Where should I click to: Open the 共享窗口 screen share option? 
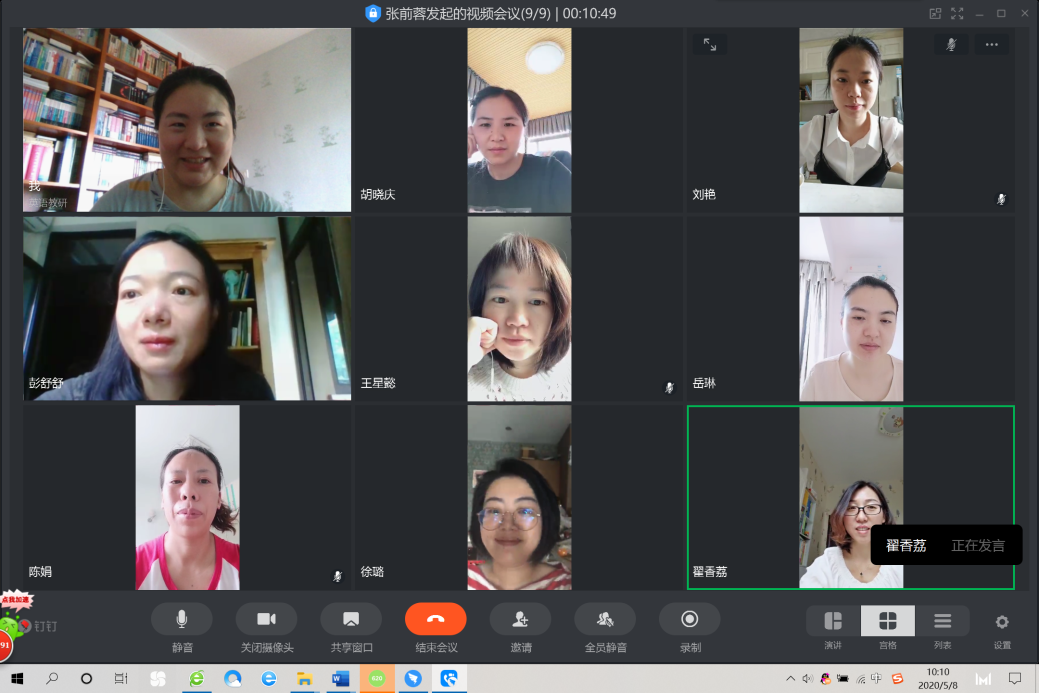[x=351, y=619]
